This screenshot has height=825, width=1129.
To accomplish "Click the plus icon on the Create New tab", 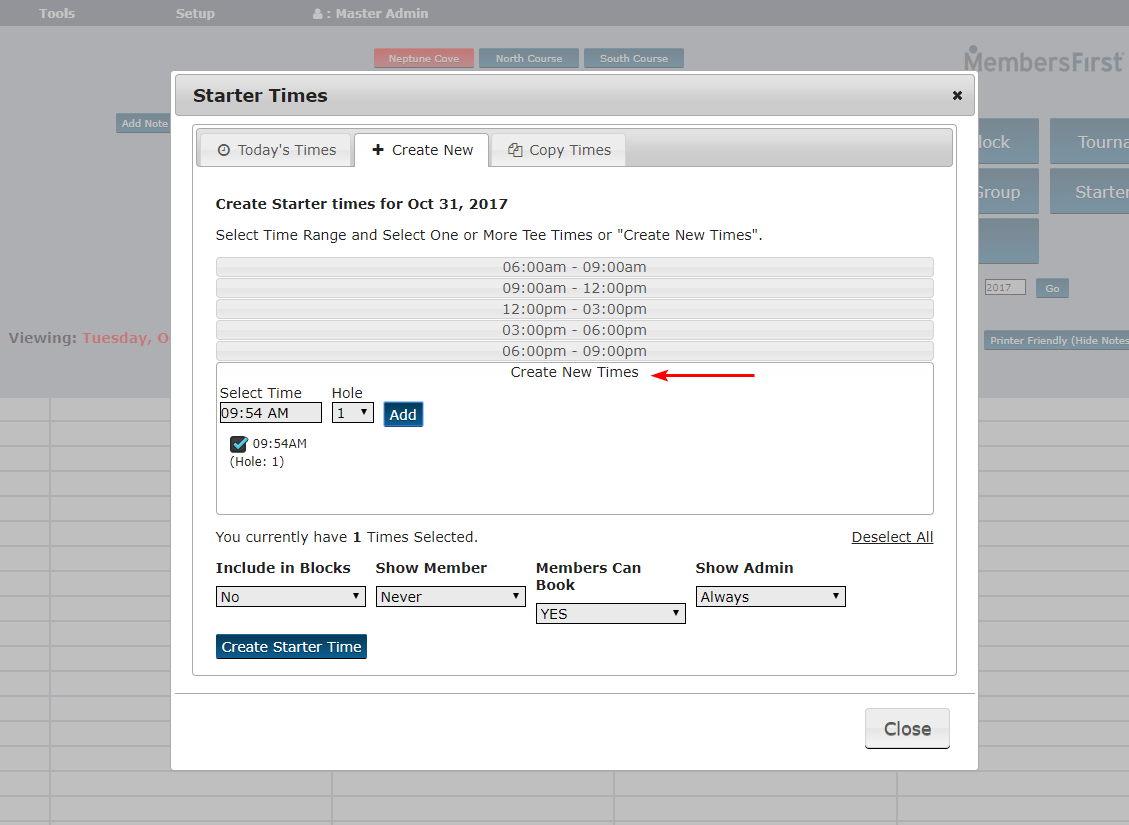I will (379, 149).
